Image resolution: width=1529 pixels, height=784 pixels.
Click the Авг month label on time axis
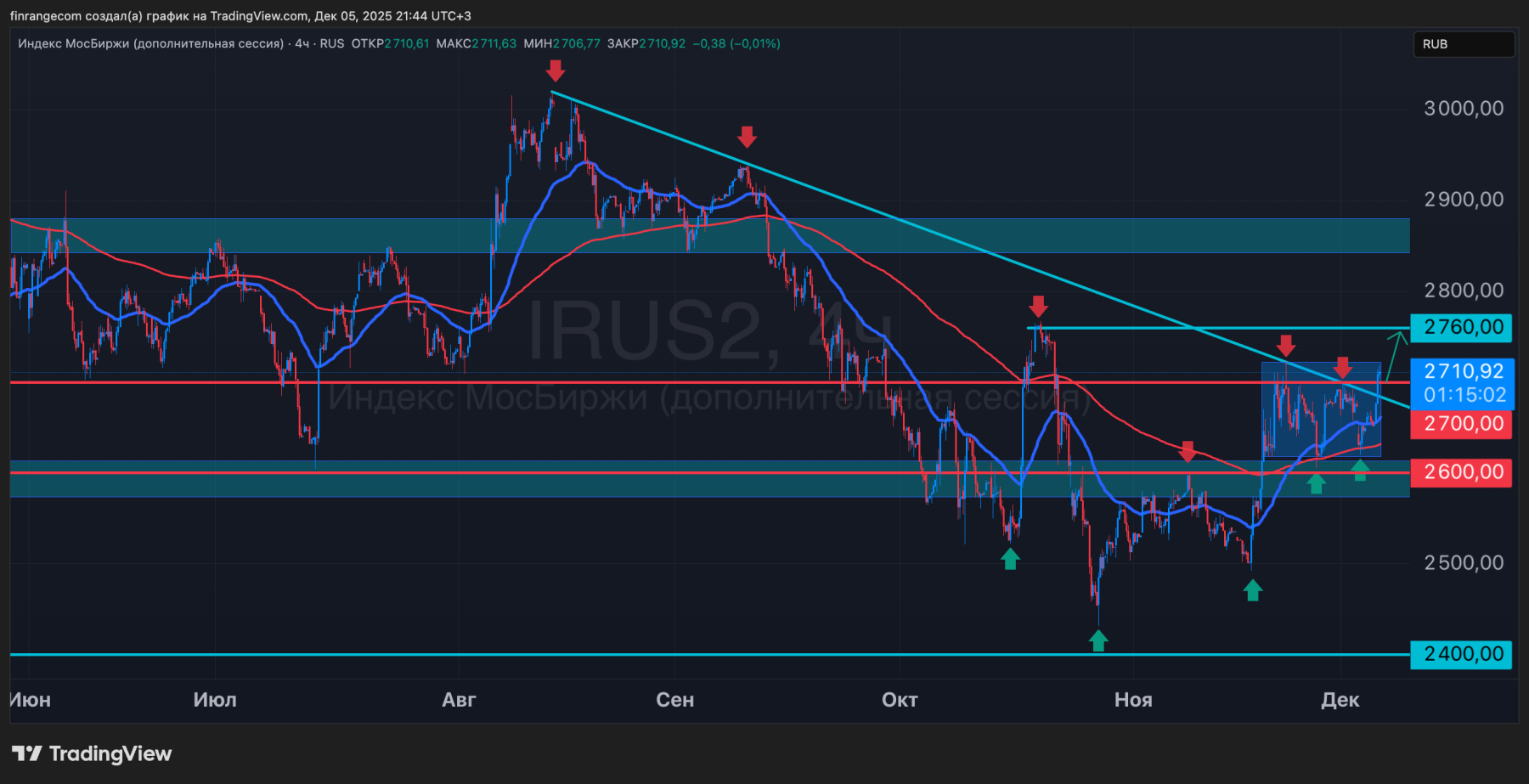pos(459,700)
